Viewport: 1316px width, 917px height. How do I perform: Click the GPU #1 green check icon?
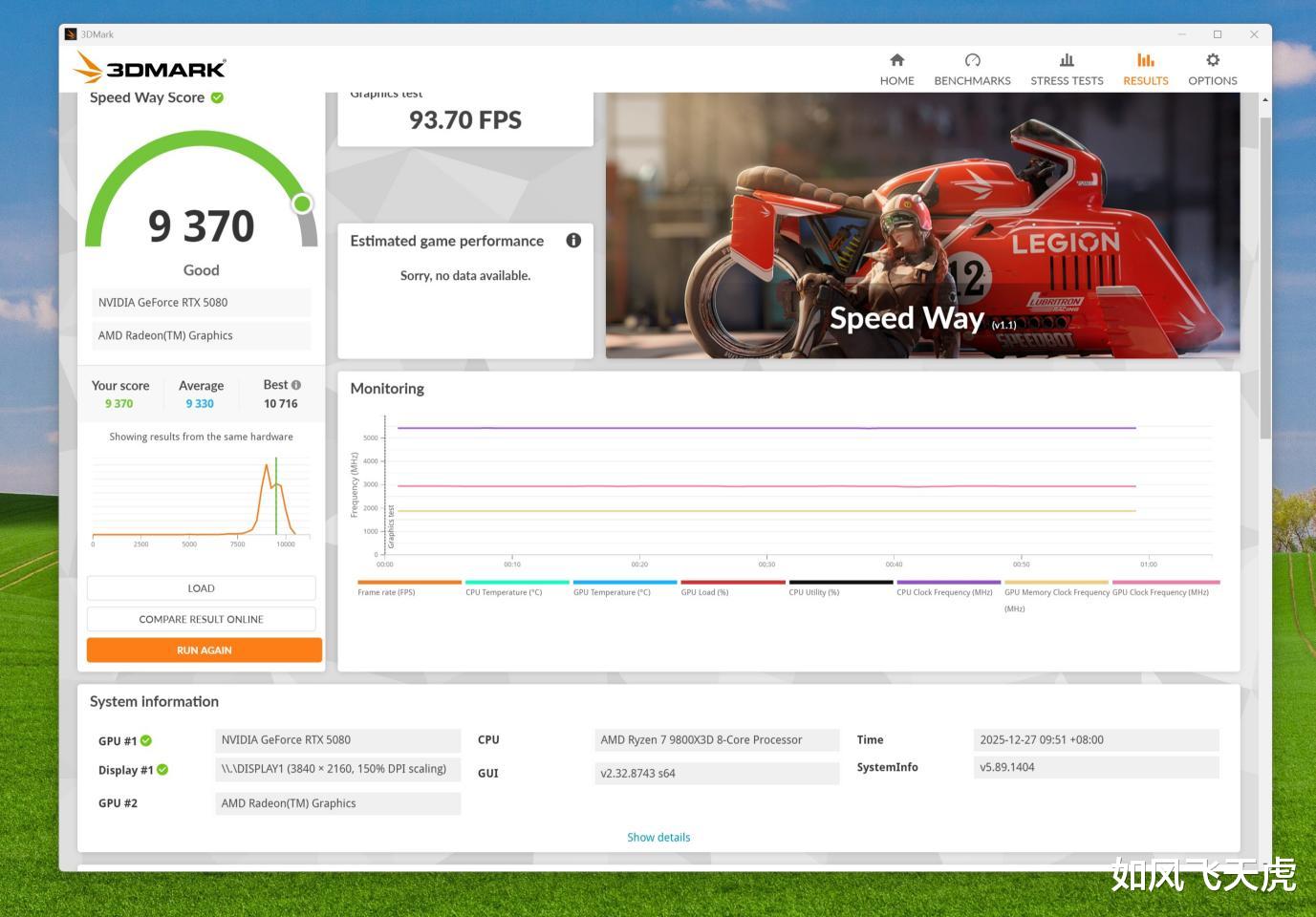[x=146, y=740]
